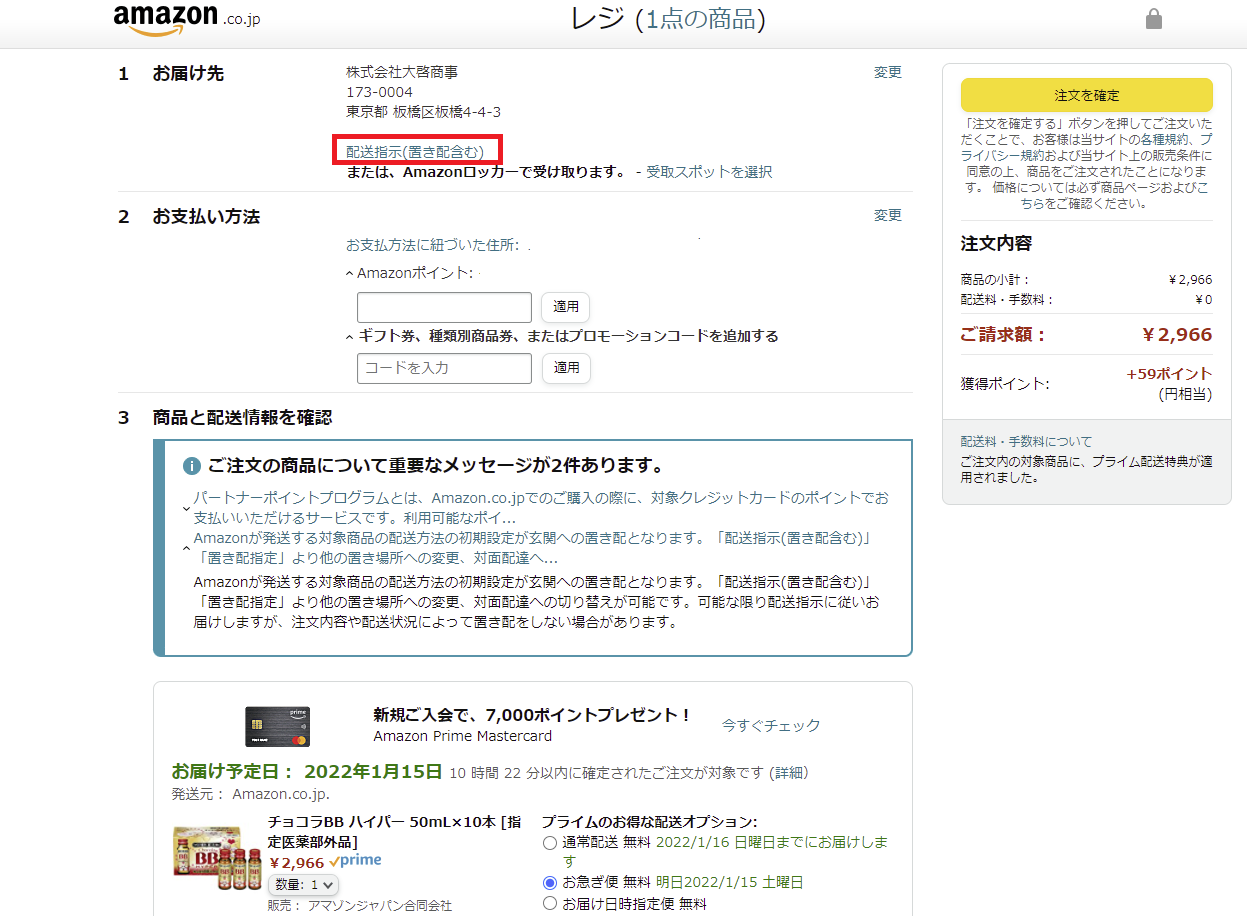Click the Amazon Prime Mastercard card image
The height and width of the screenshot is (916, 1247).
tap(277, 726)
